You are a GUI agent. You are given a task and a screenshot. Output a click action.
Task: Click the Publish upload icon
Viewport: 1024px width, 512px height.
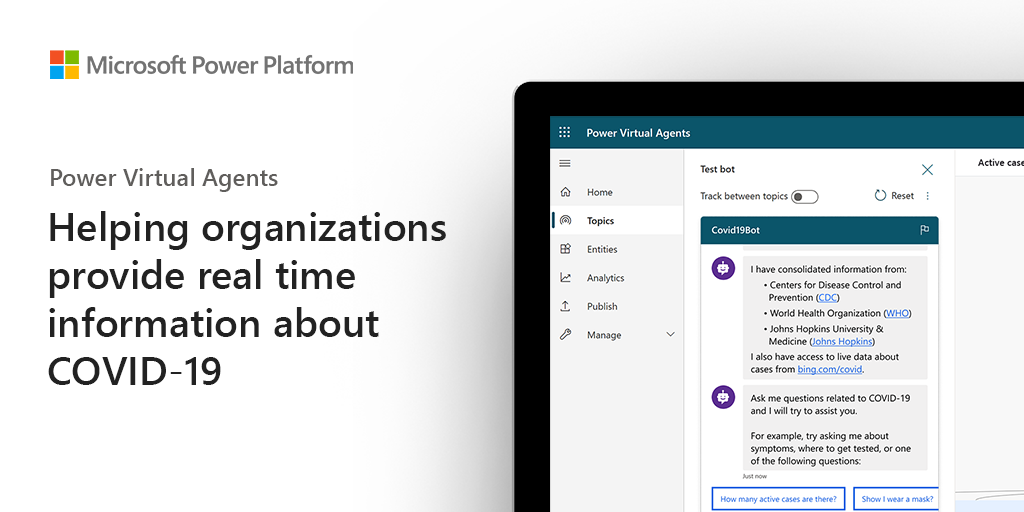(x=566, y=306)
